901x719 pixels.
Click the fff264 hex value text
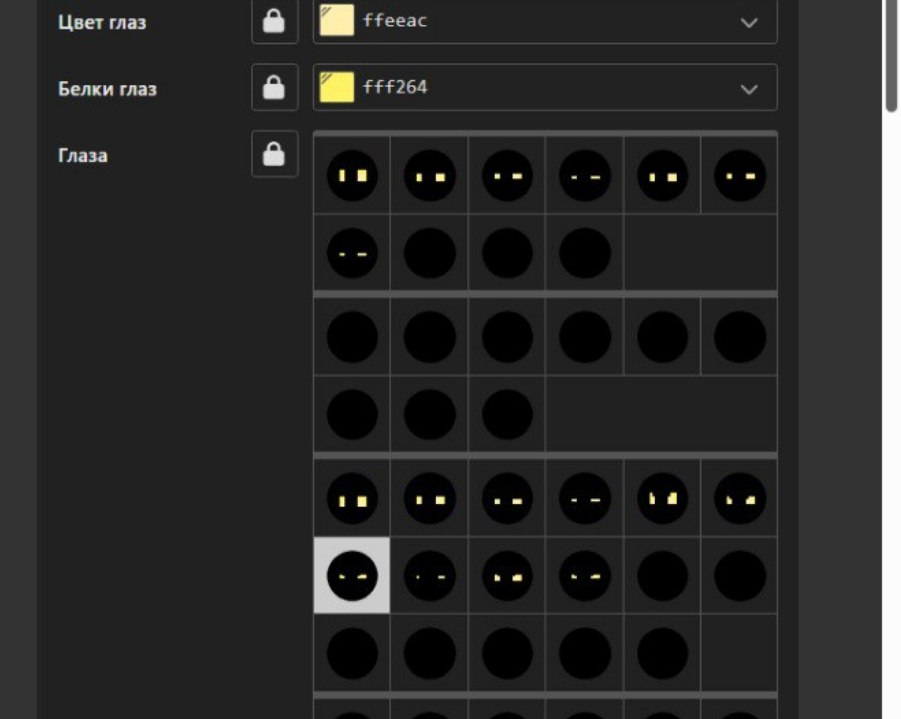coord(395,87)
